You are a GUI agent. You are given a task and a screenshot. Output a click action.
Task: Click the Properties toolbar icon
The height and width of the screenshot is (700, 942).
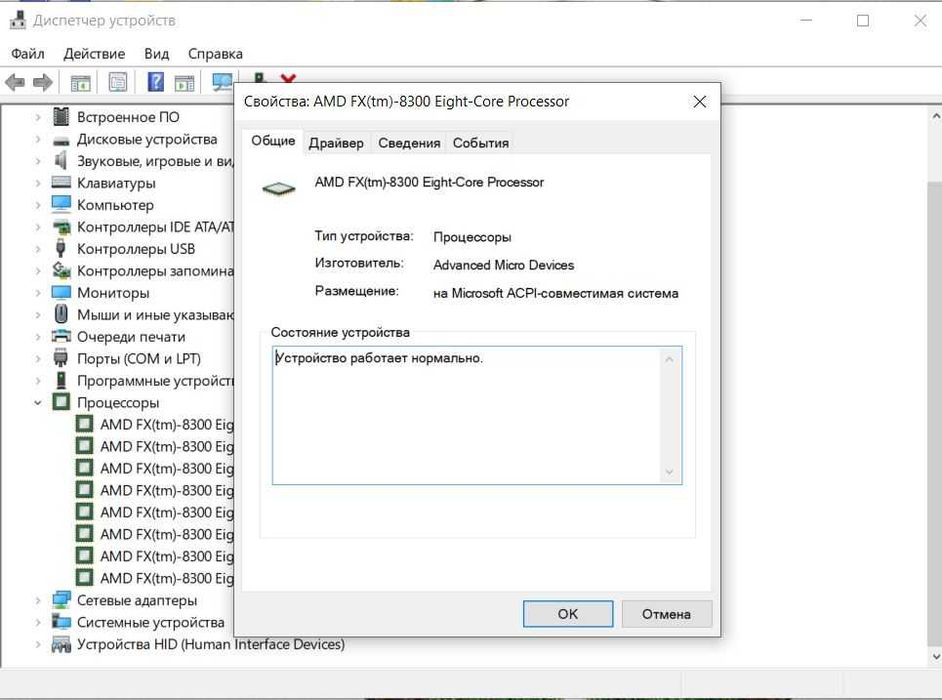(x=118, y=82)
